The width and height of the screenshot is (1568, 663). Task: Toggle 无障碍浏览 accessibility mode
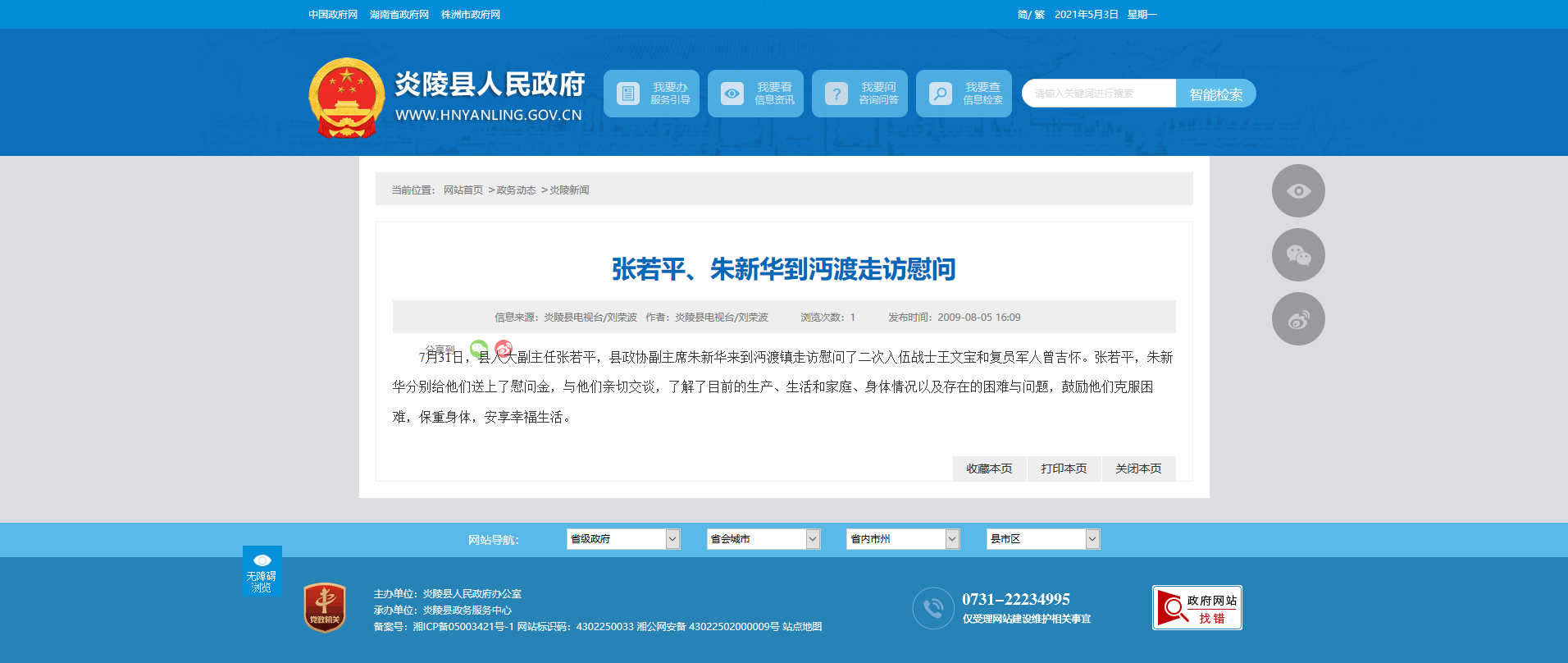click(x=262, y=571)
